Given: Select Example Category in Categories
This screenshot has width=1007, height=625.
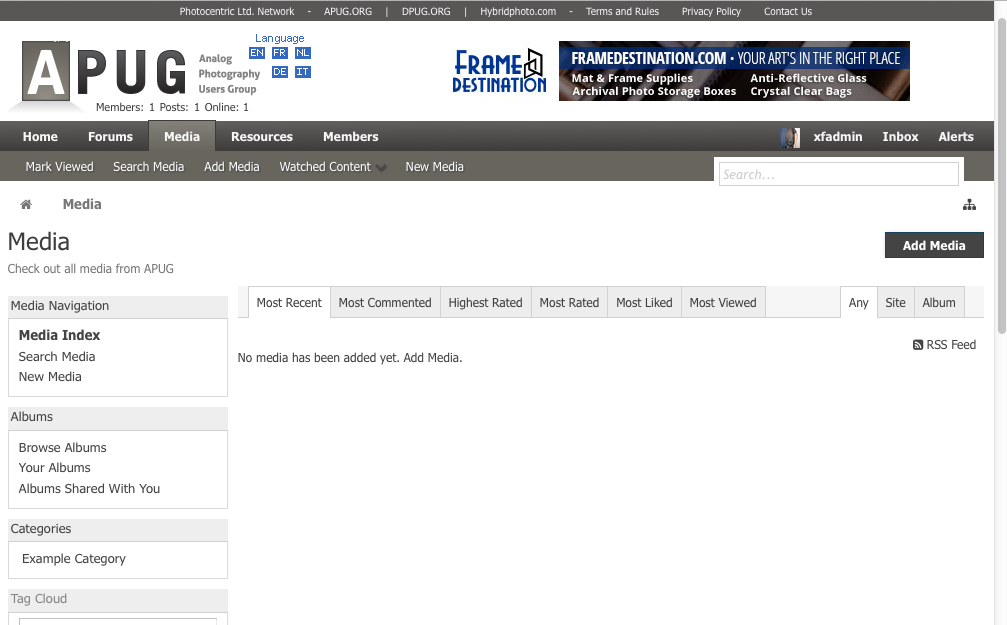Looking at the screenshot, I should (x=74, y=559).
